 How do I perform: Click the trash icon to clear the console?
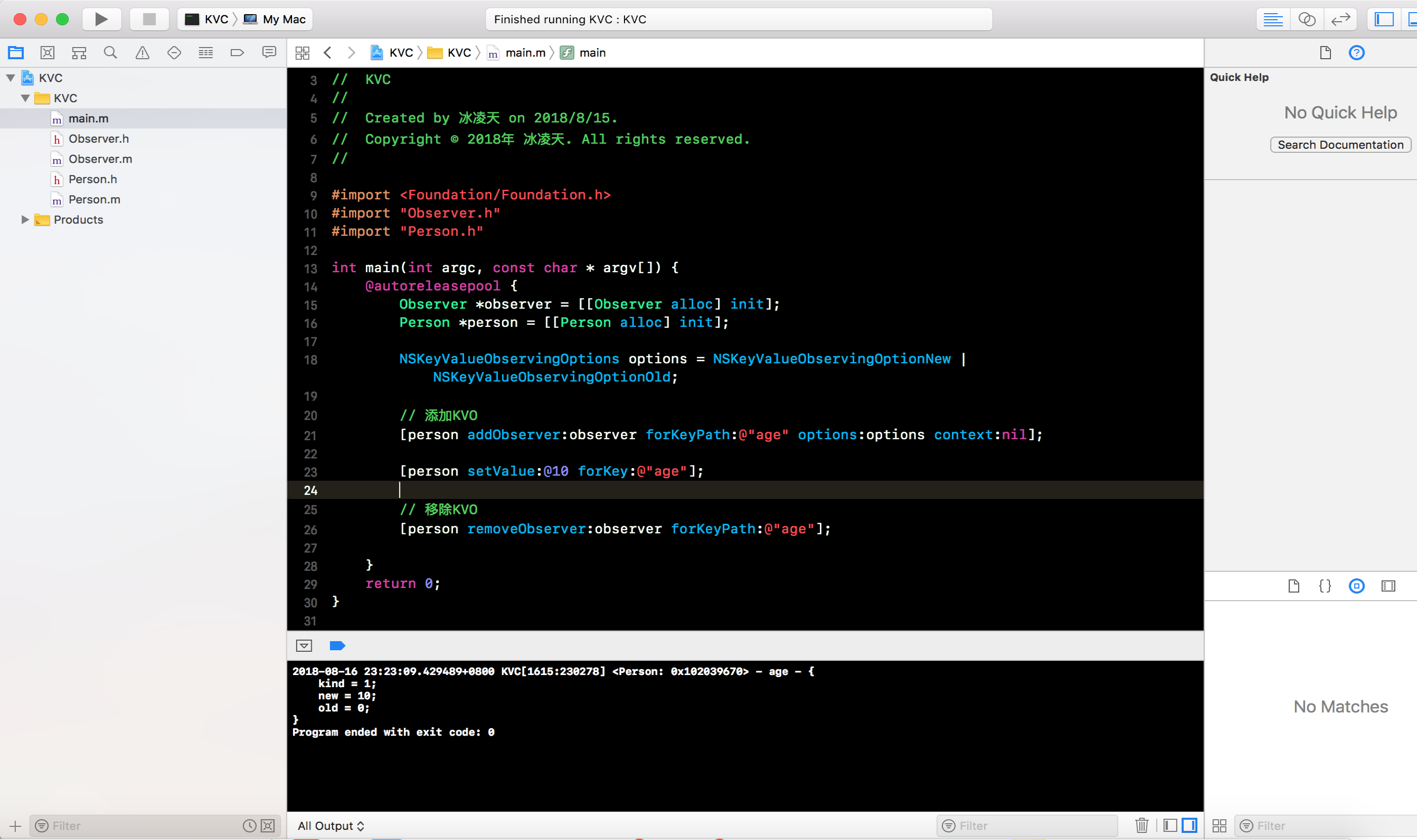[x=1141, y=825]
